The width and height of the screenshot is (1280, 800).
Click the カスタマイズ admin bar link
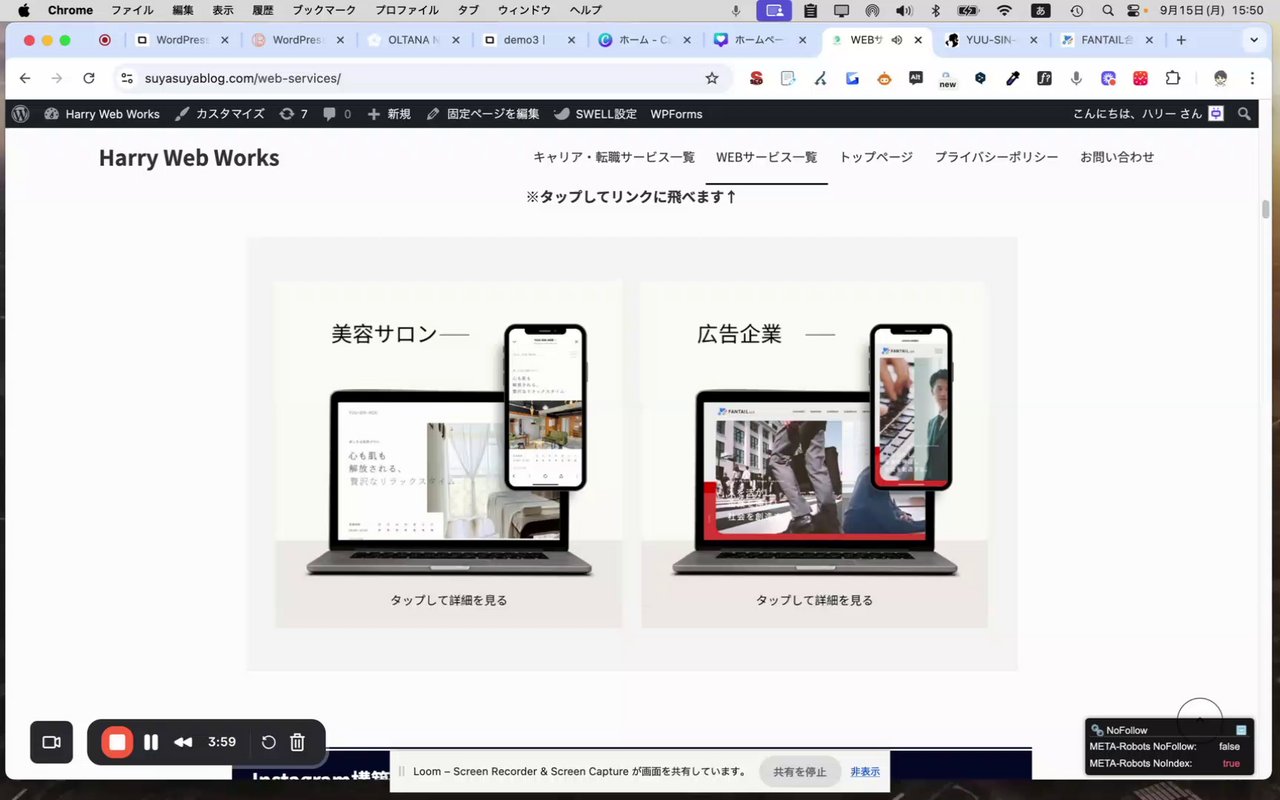tap(220, 114)
